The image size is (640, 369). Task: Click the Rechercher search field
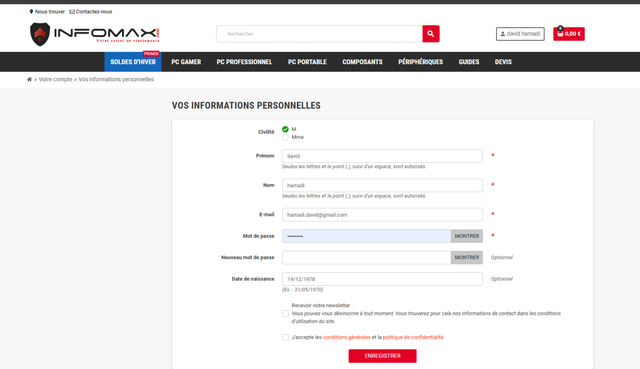319,34
